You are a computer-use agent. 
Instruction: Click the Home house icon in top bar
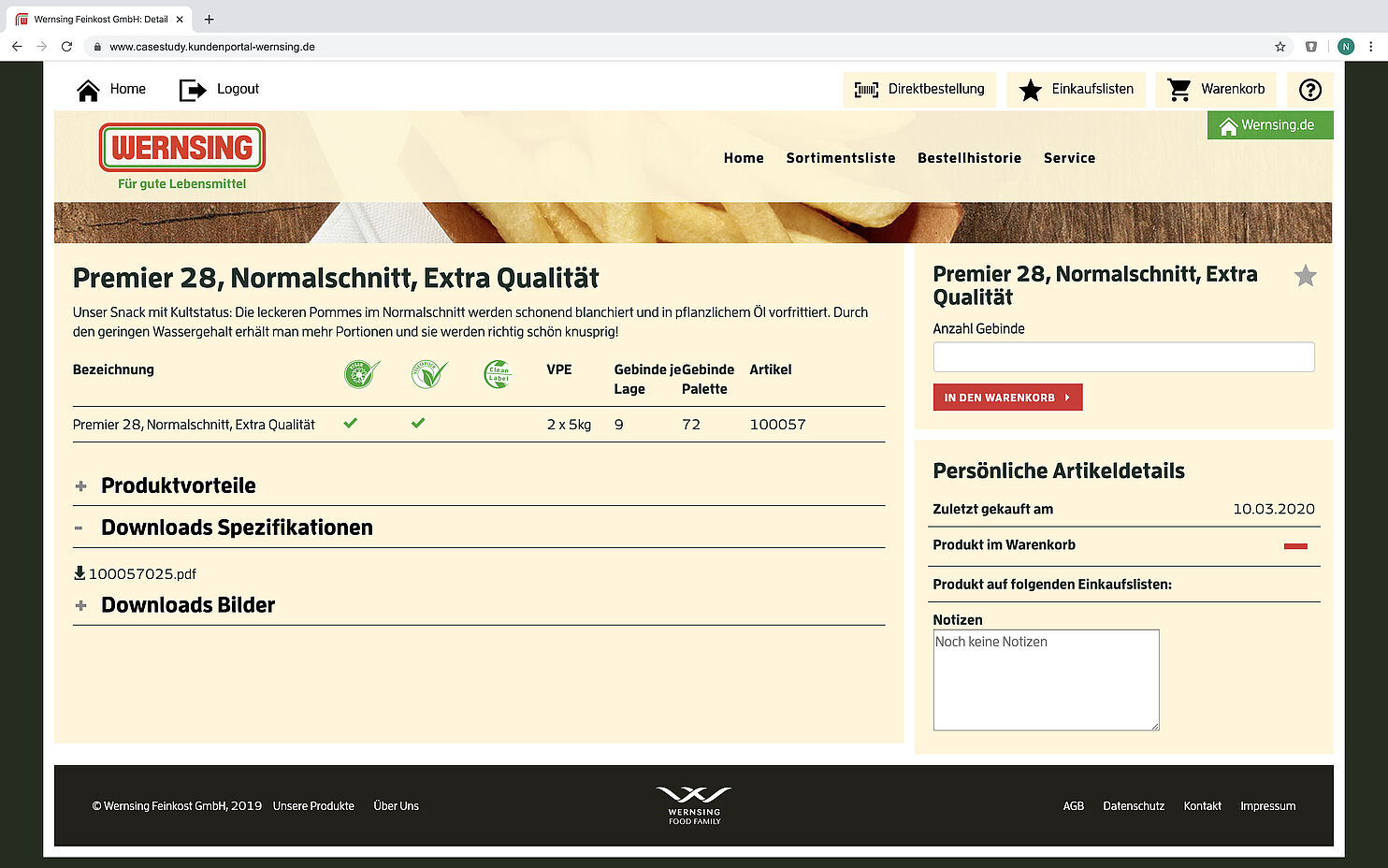(x=88, y=90)
